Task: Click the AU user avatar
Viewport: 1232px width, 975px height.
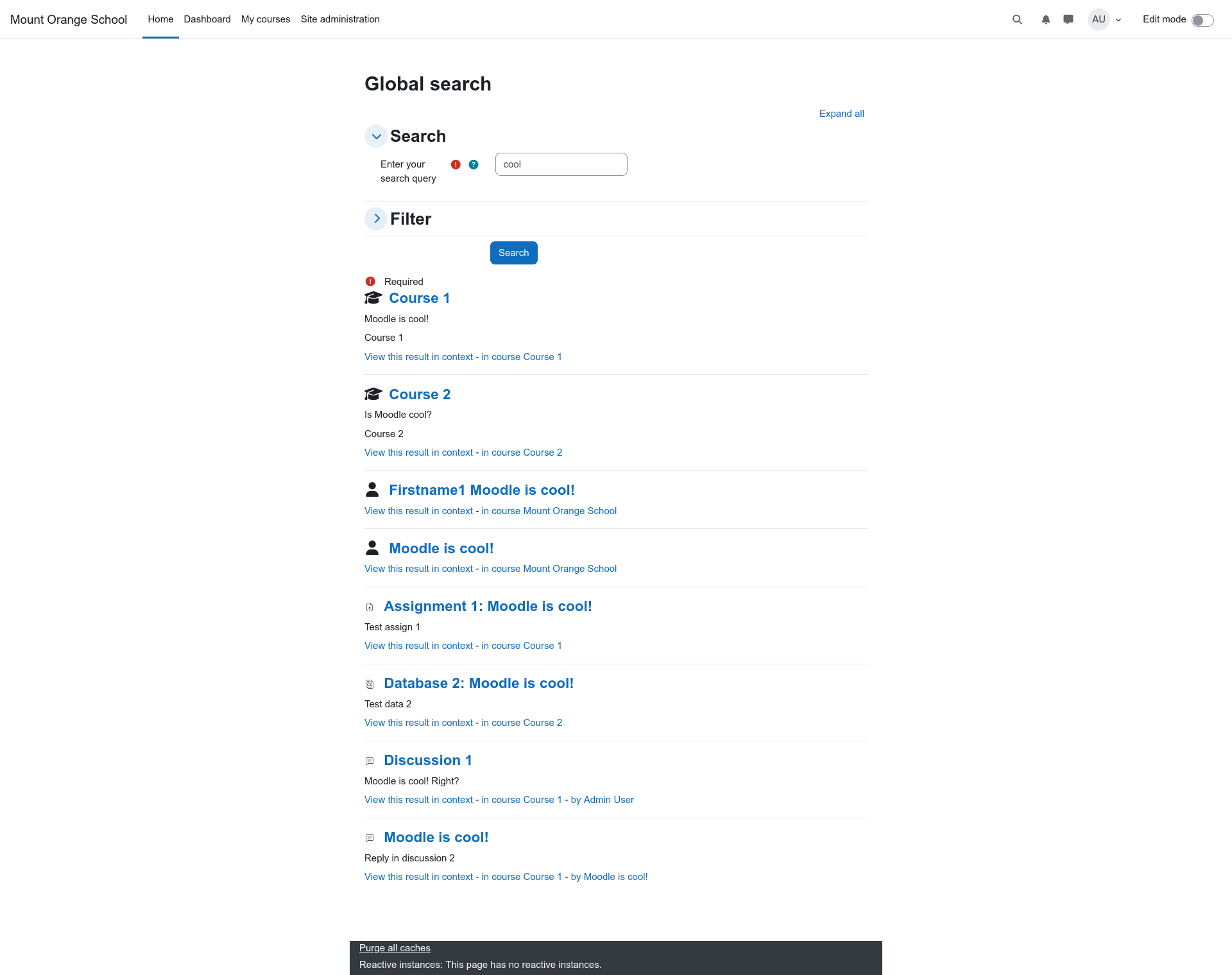Action: [x=1099, y=19]
